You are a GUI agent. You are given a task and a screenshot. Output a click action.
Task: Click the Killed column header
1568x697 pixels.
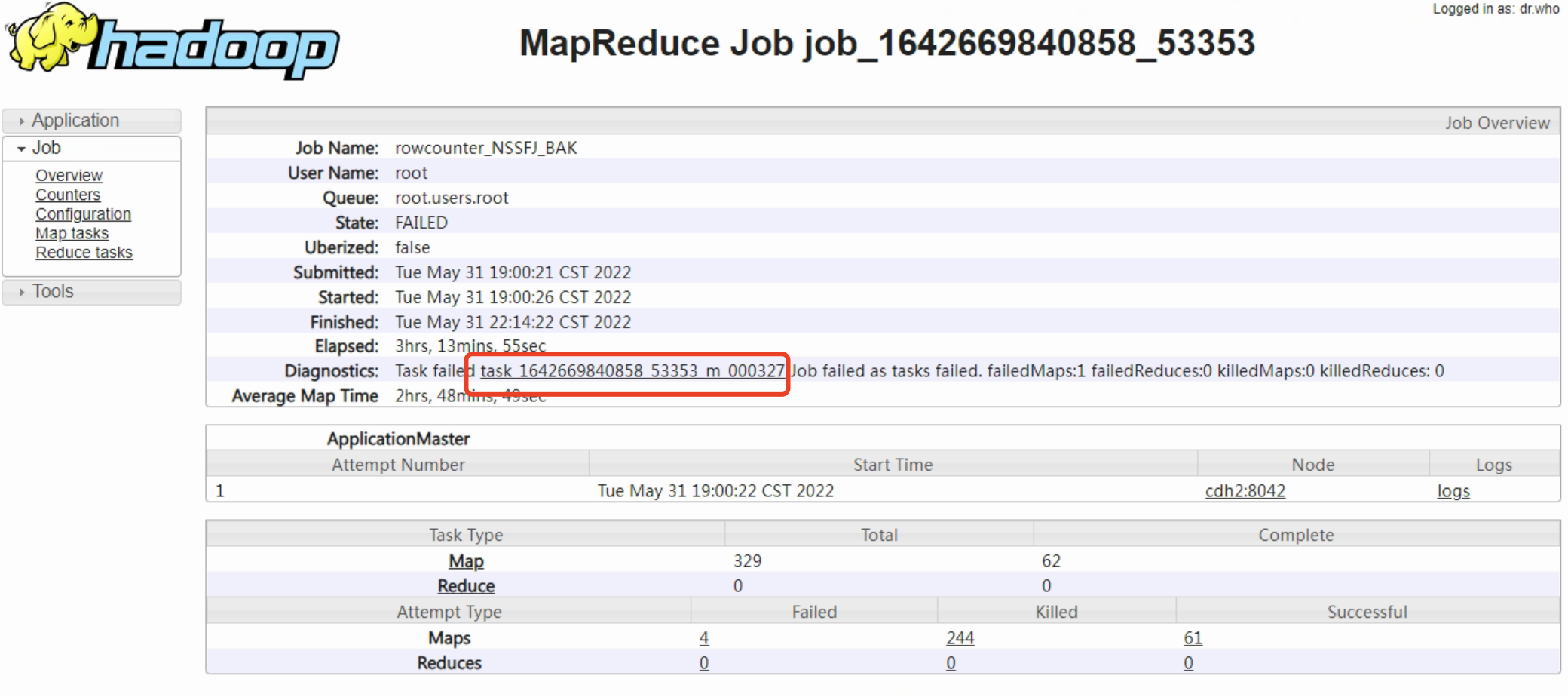tap(1056, 612)
